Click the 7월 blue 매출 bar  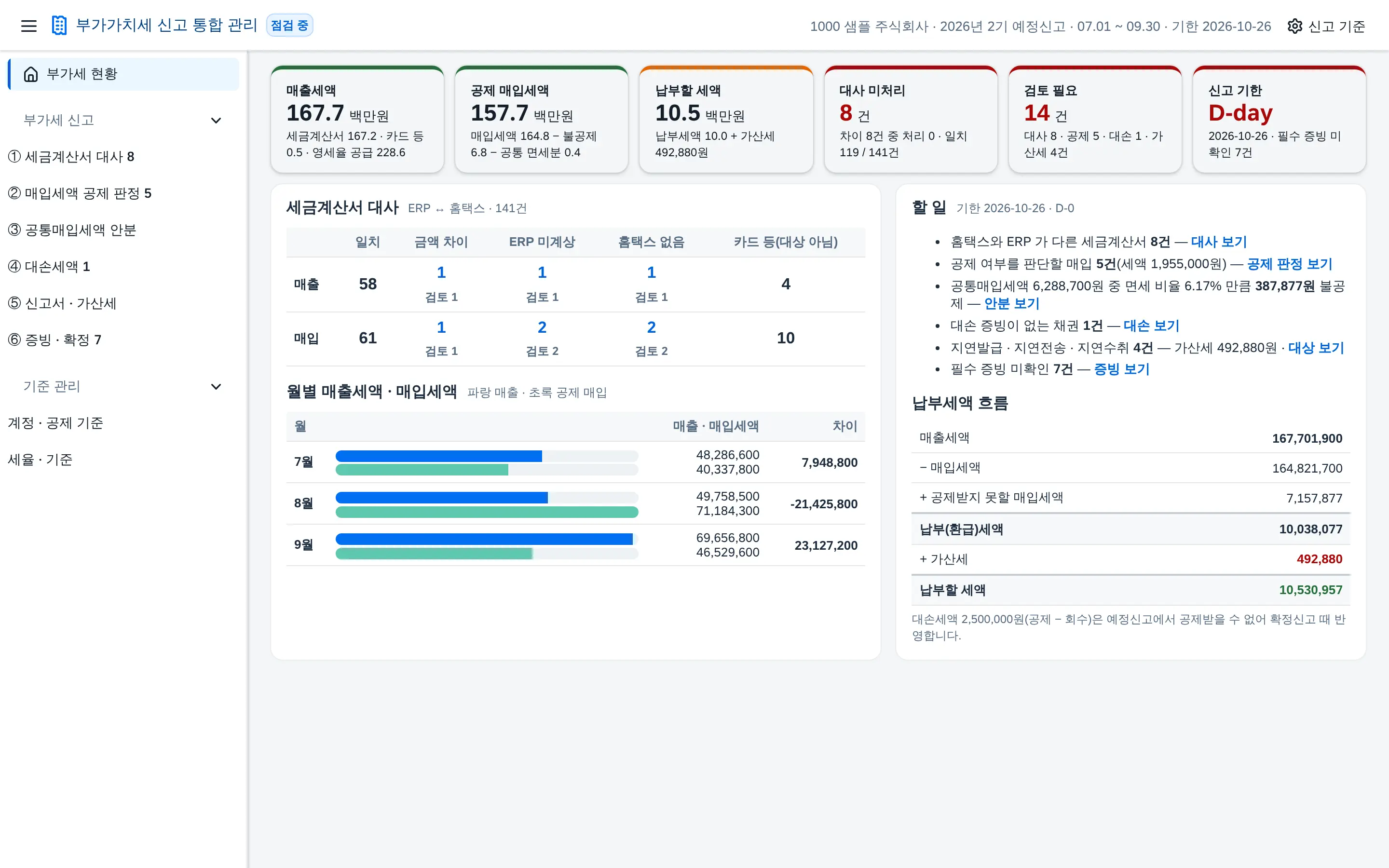tap(438, 456)
